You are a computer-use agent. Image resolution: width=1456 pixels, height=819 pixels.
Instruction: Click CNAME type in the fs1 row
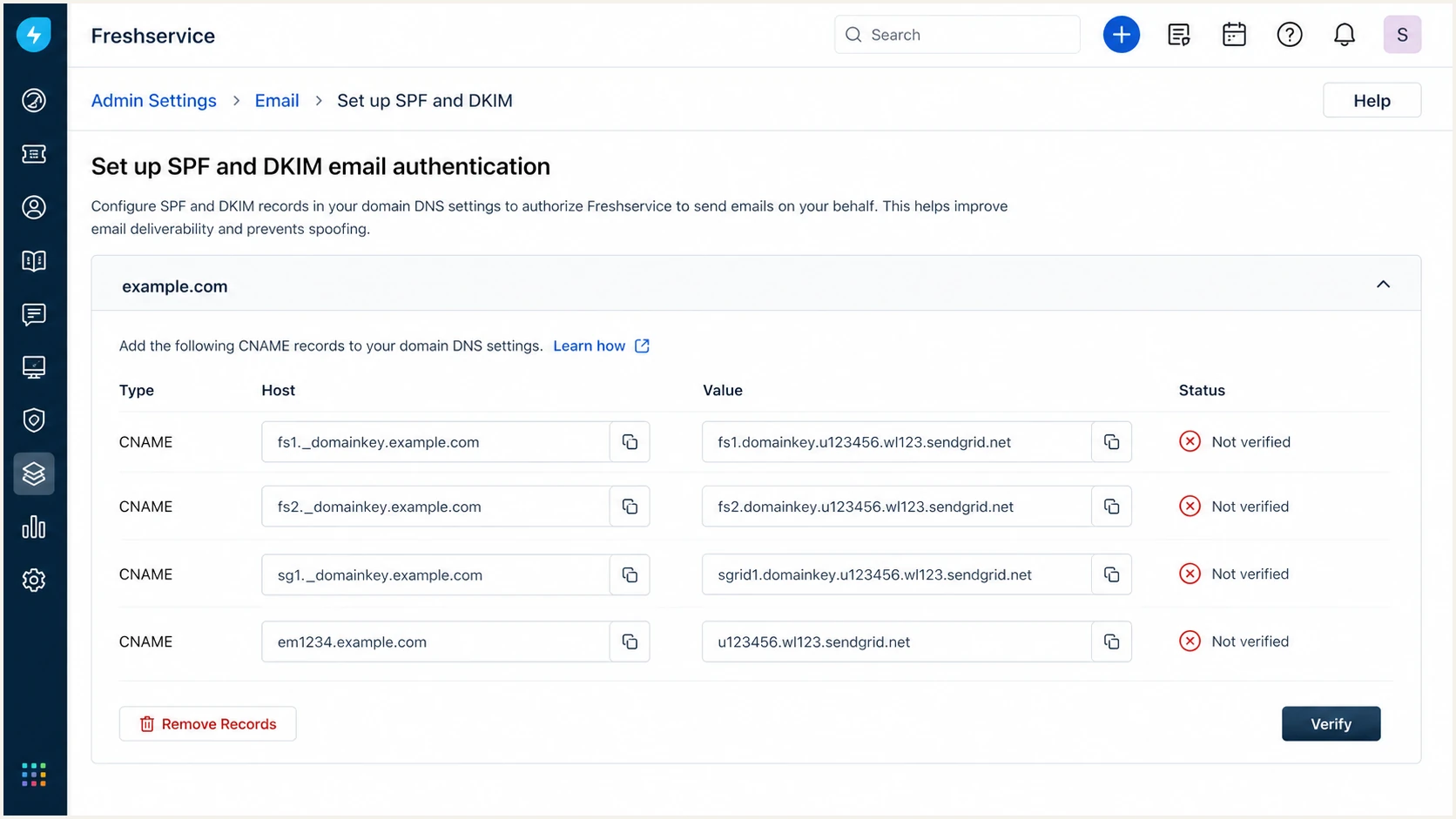tap(145, 442)
